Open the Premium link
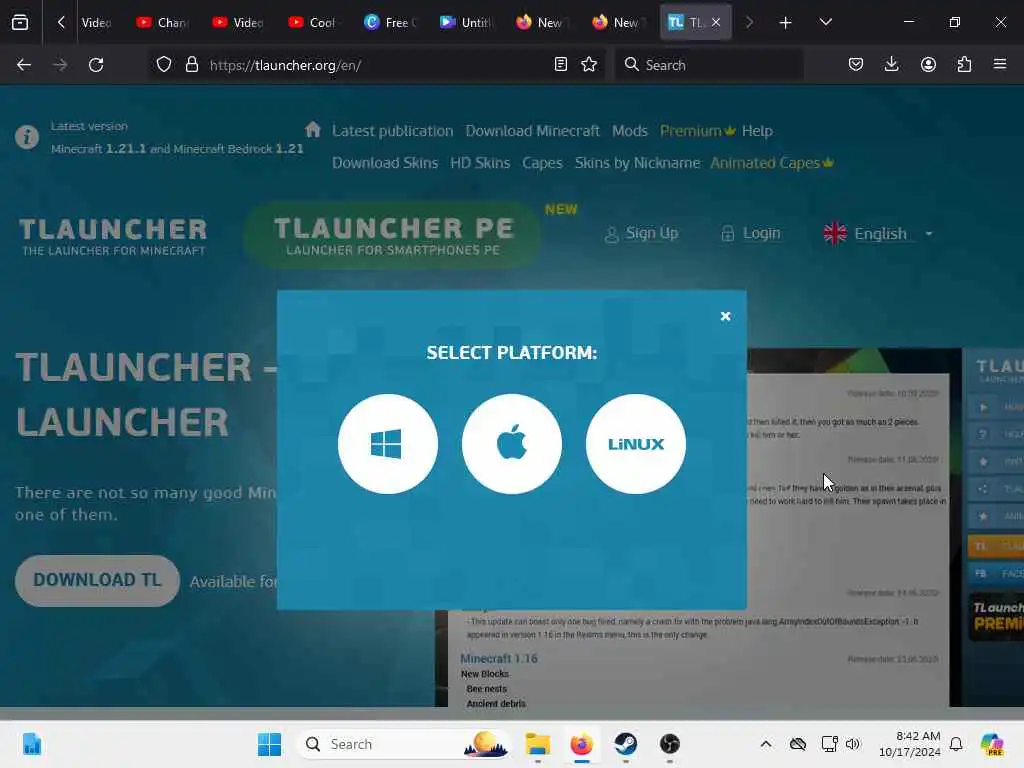1024x768 pixels. 697,131
